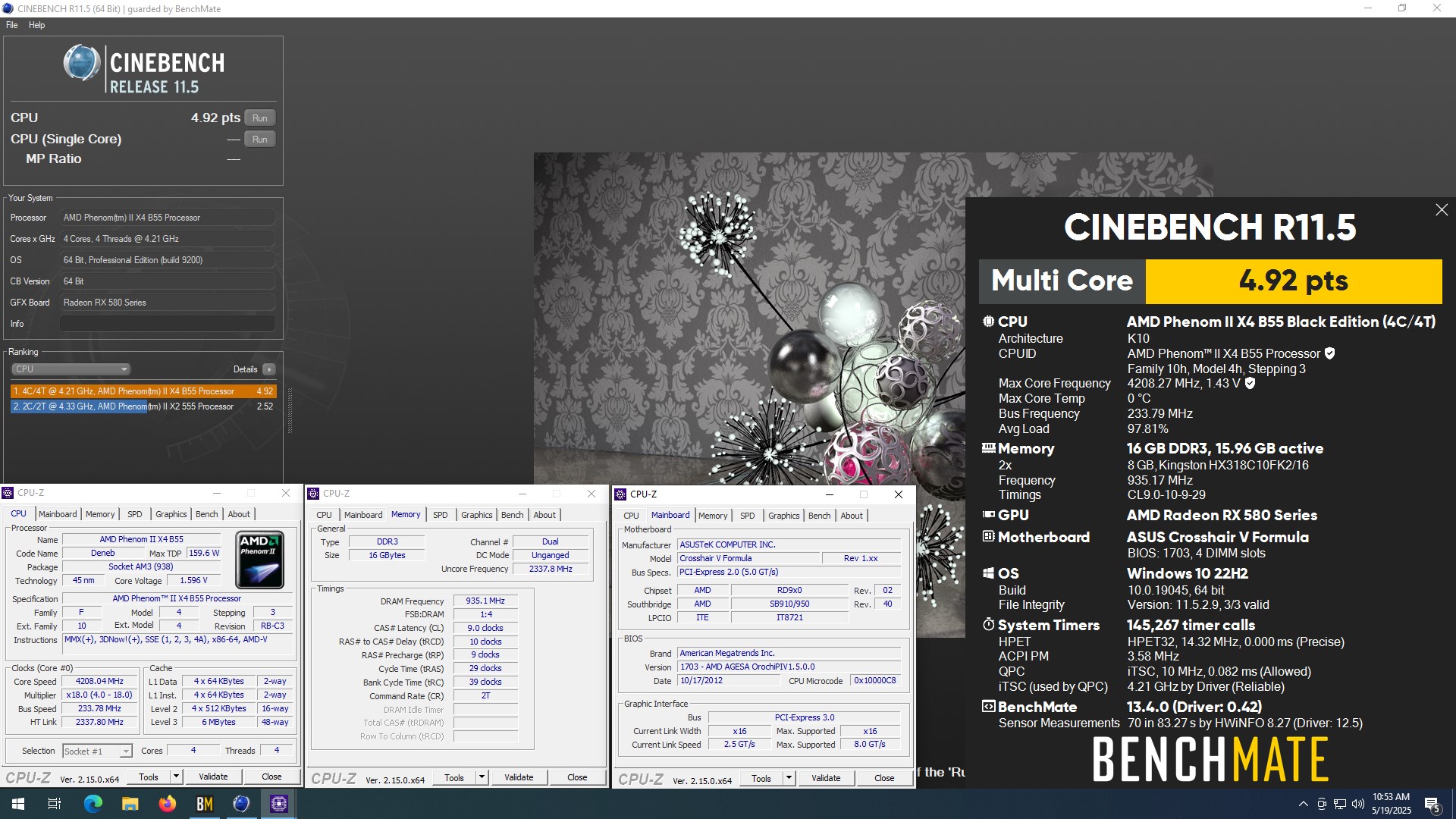Click frequency verified shield icon in BenchMate
This screenshot has width=1456, height=819.
[1250, 383]
